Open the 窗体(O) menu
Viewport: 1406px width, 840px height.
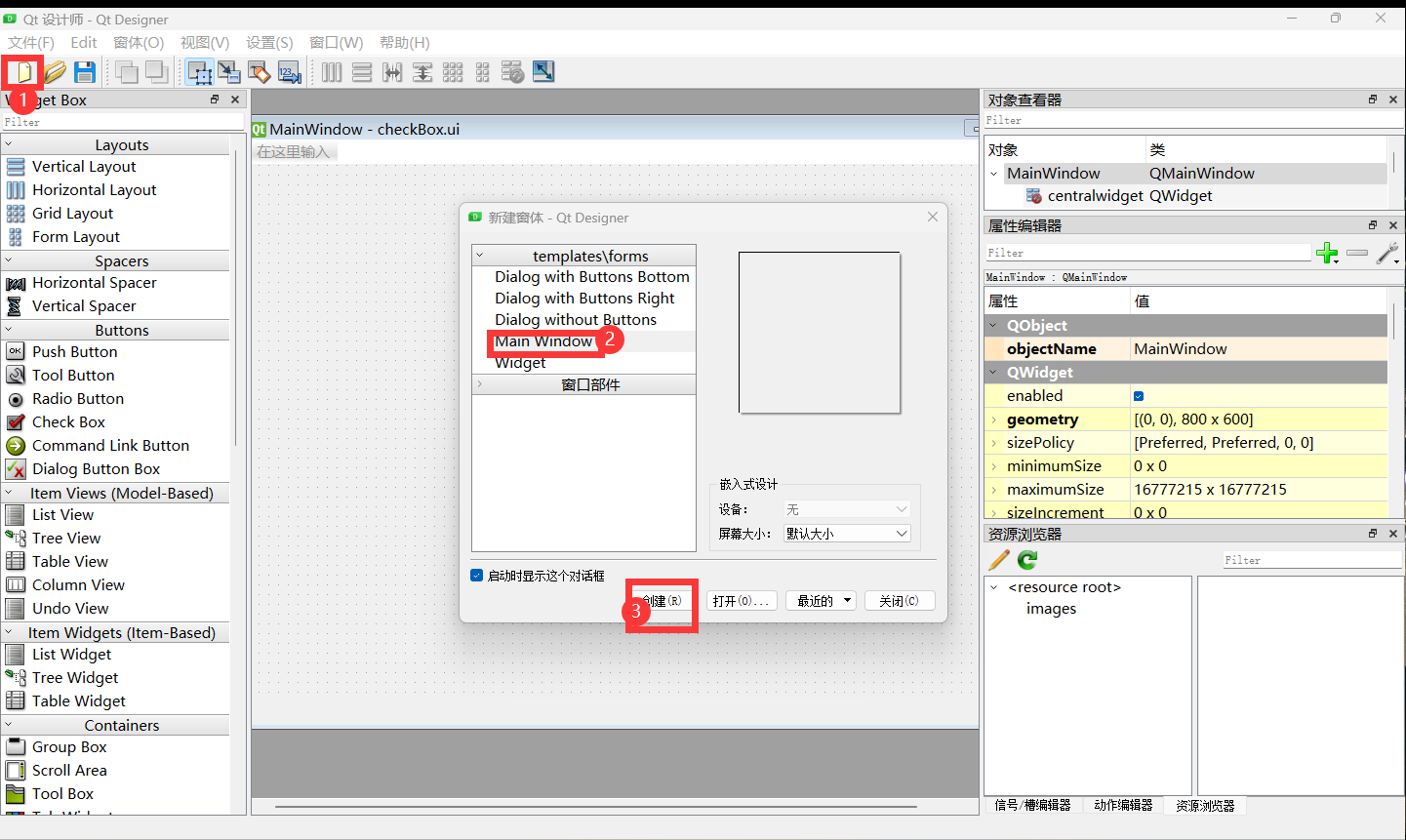(139, 43)
